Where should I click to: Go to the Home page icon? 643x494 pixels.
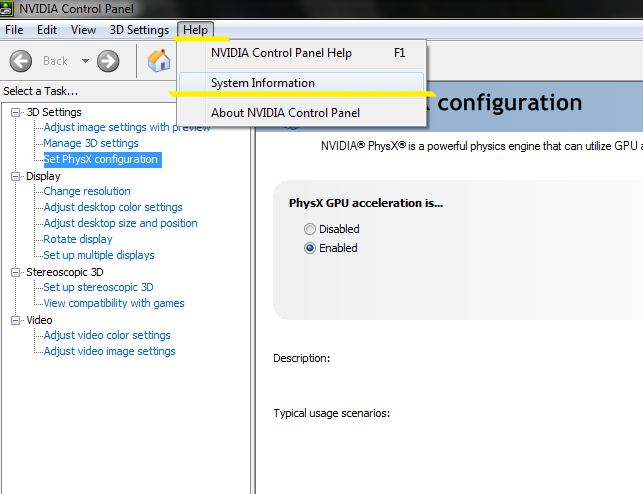[159, 61]
